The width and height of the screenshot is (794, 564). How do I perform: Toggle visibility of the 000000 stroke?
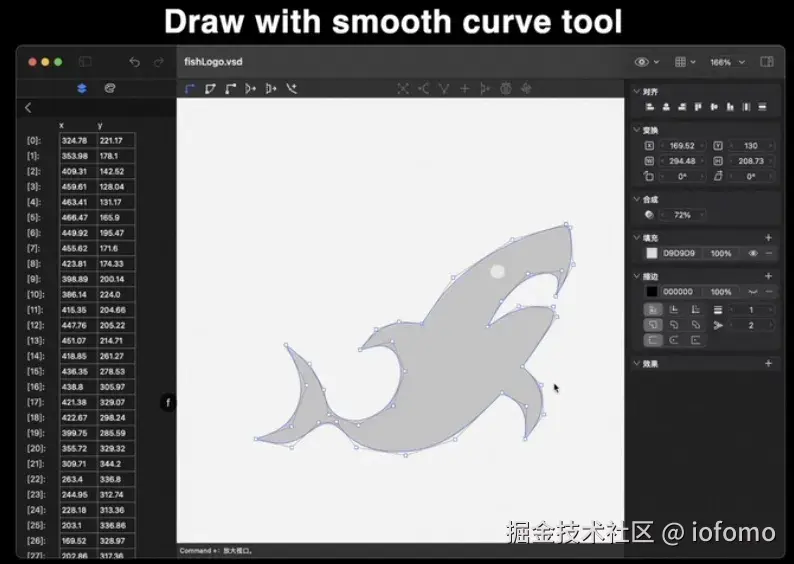click(x=753, y=292)
